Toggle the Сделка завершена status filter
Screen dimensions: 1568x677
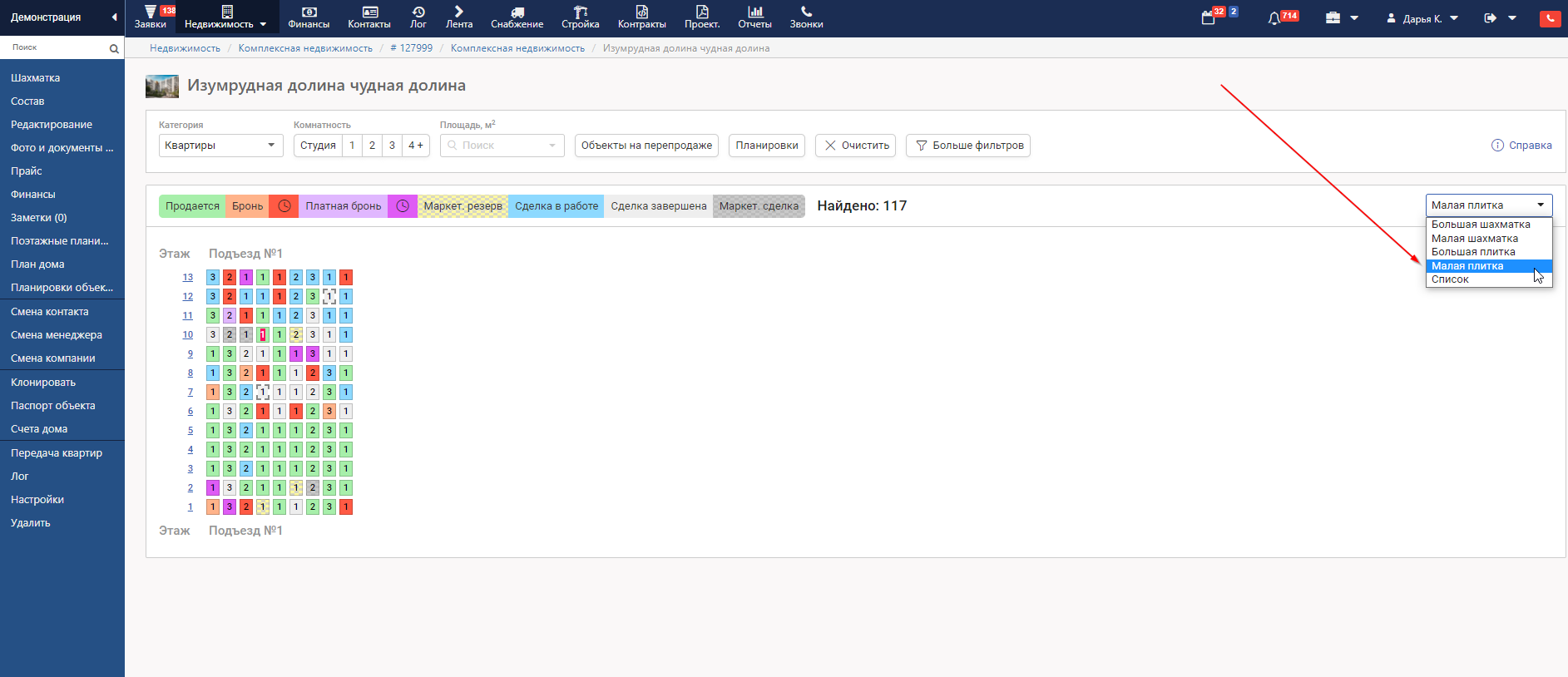tap(659, 206)
